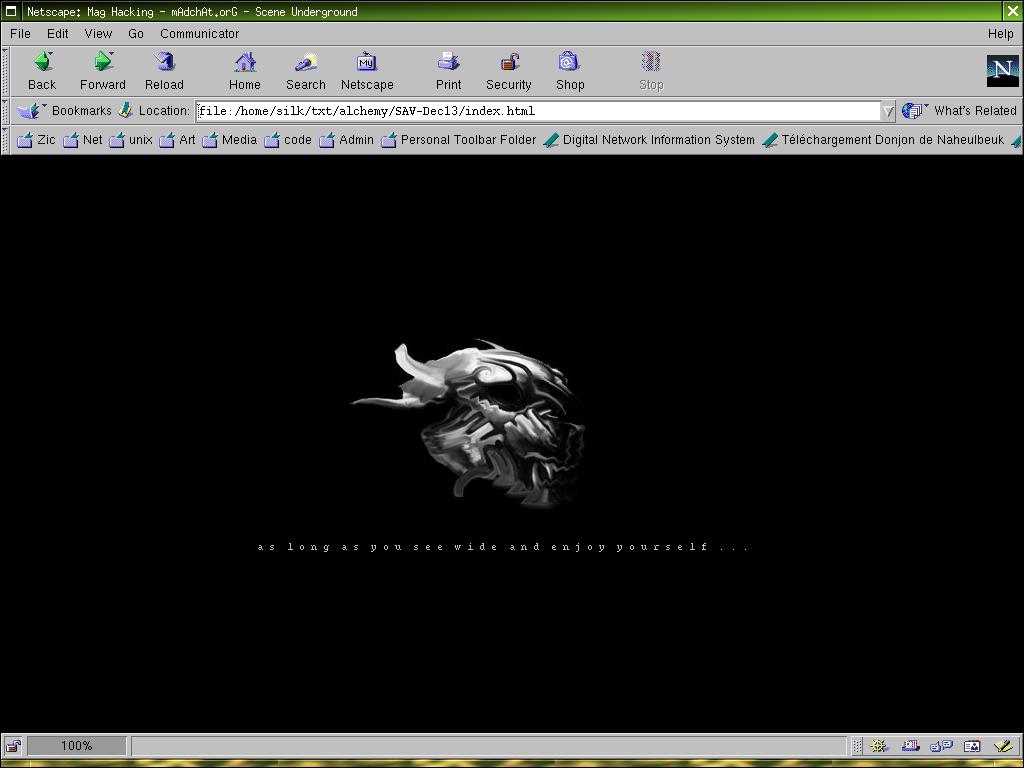1024x768 pixels.
Task: Open Digital Network Information System bookmark
Action: tap(649, 140)
